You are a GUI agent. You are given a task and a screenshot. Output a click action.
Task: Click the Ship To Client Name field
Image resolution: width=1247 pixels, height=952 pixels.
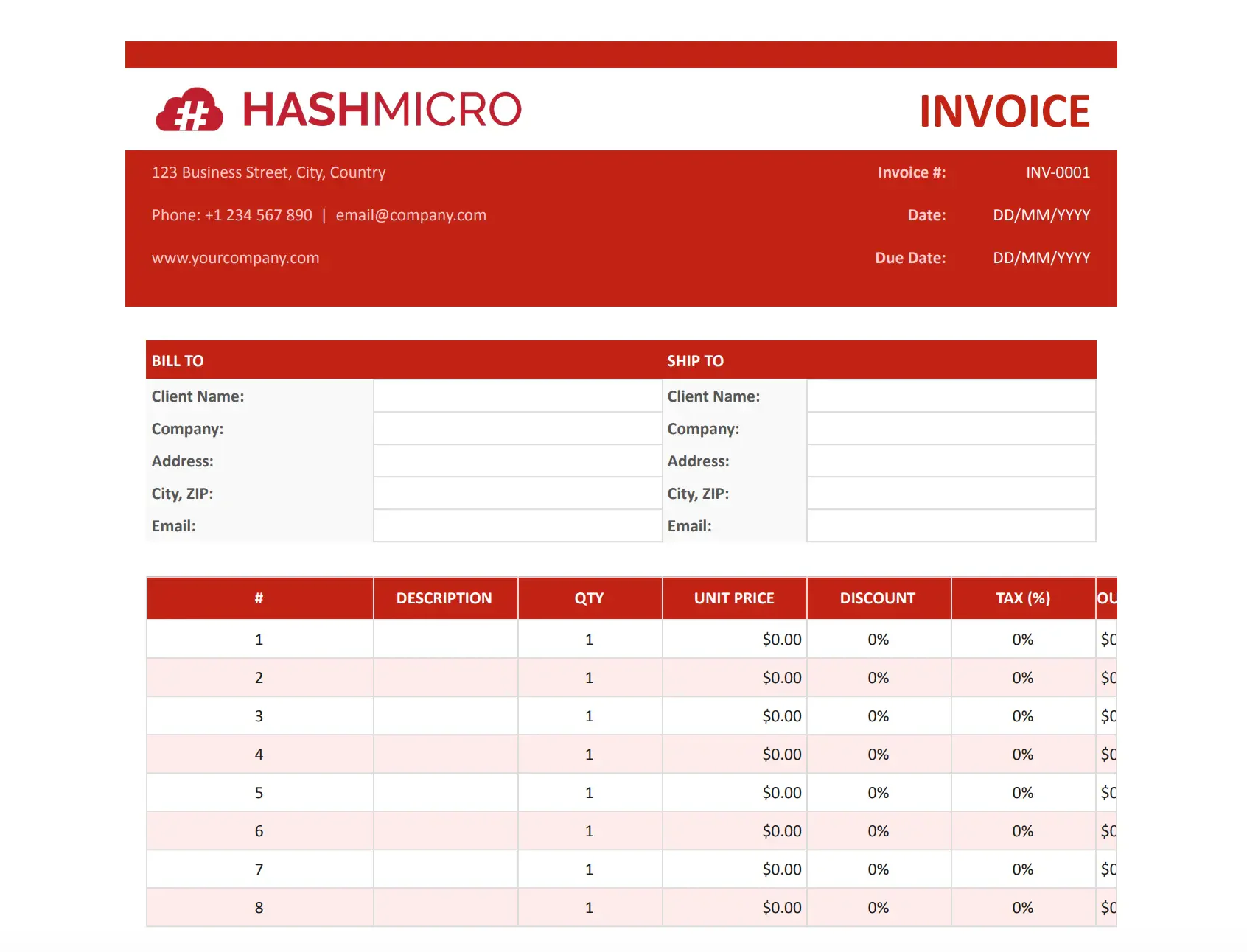coord(951,396)
